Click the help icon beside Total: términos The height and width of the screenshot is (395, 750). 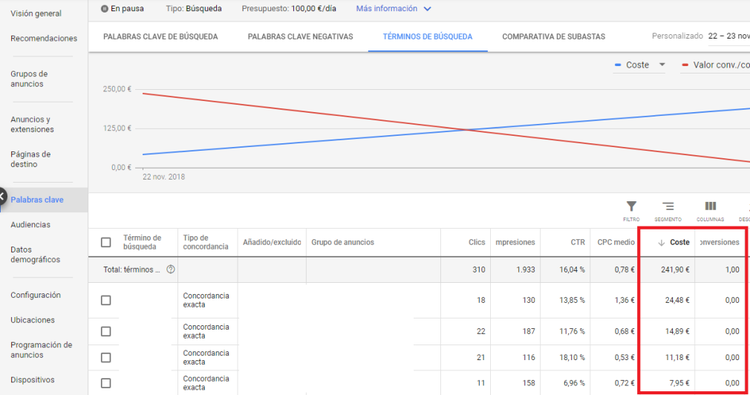(170, 269)
